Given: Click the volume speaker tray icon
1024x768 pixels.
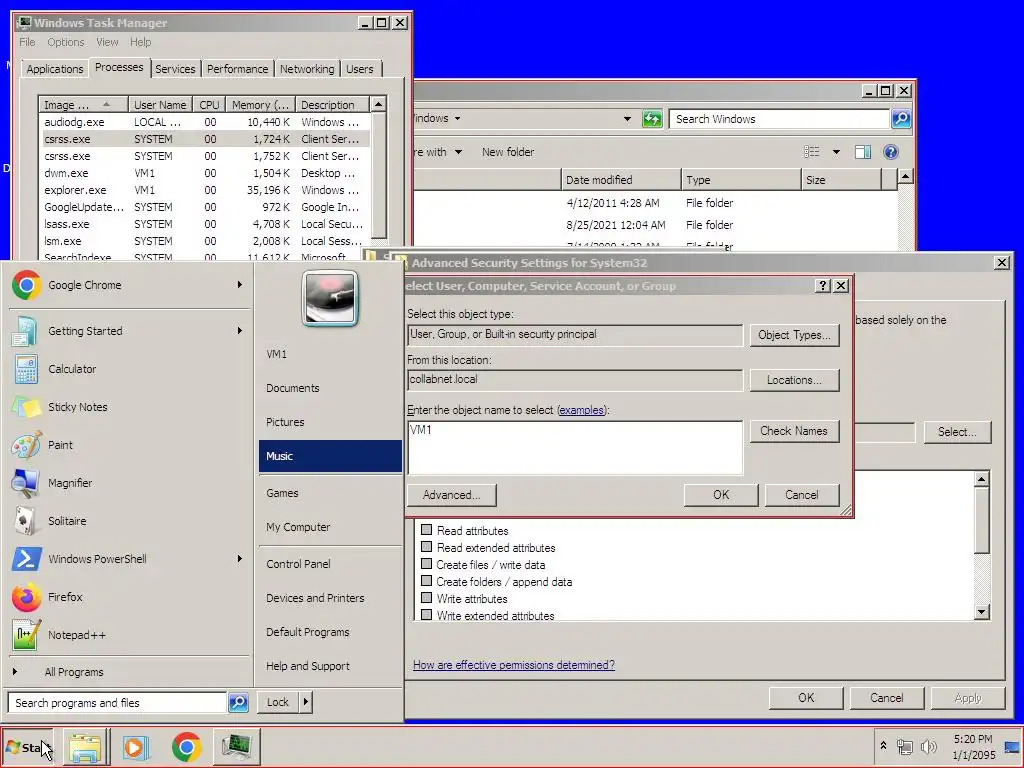Looking at the screenshot, I should [x=927, y=746].
